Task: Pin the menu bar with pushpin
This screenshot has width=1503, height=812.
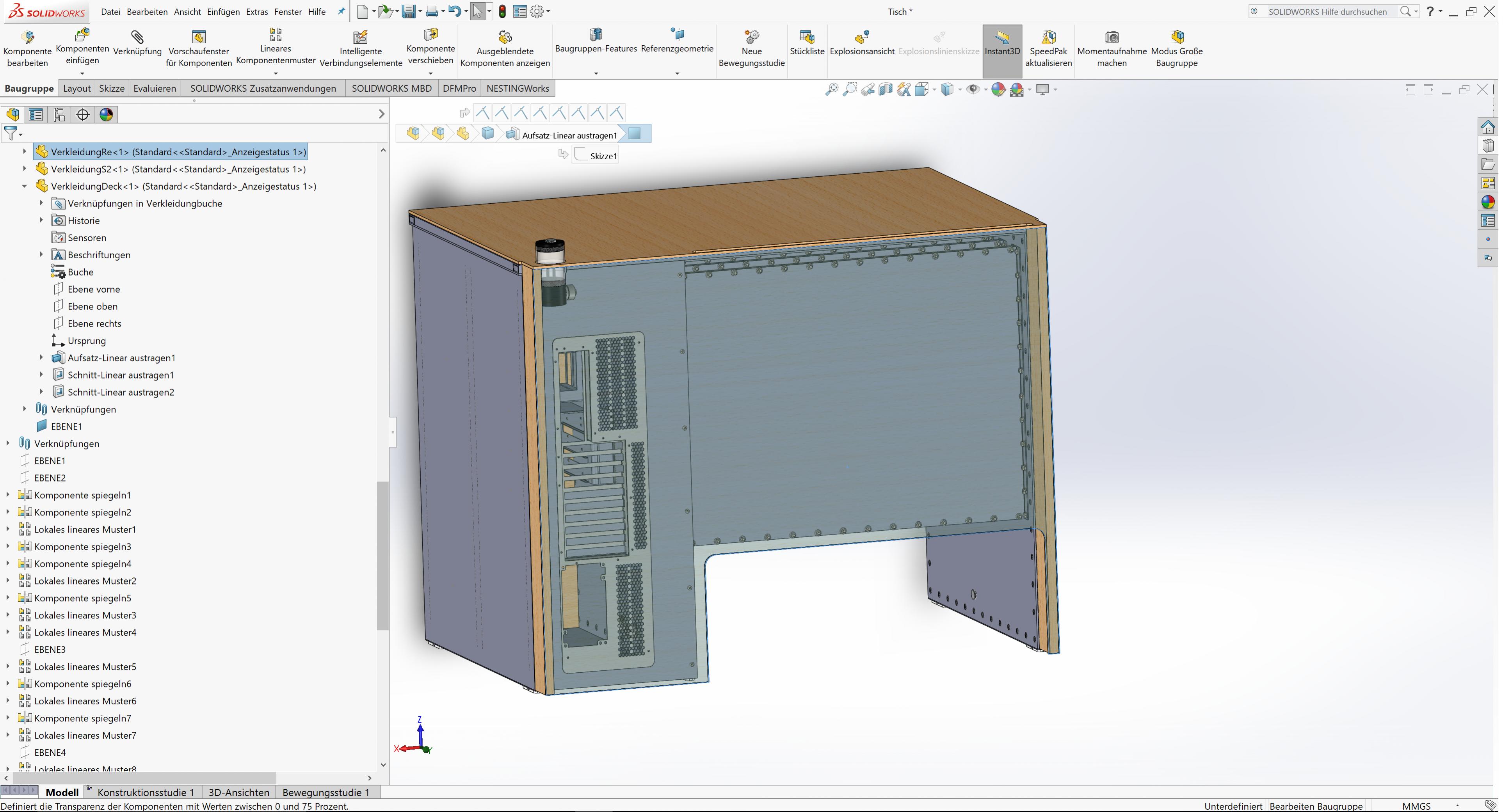Action: point(342,11)
